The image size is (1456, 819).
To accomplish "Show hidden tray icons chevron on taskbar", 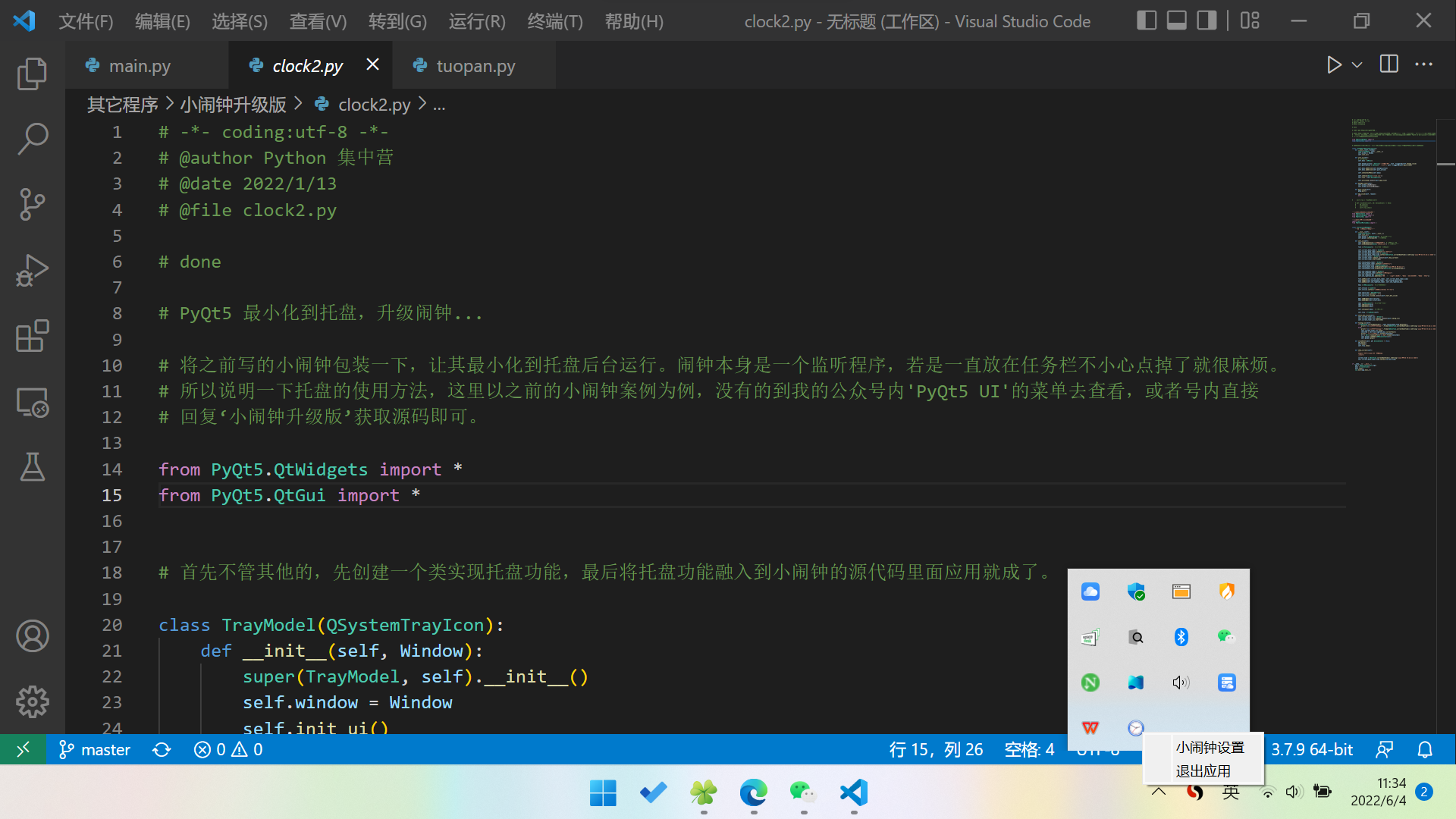I will [1159, 792].
